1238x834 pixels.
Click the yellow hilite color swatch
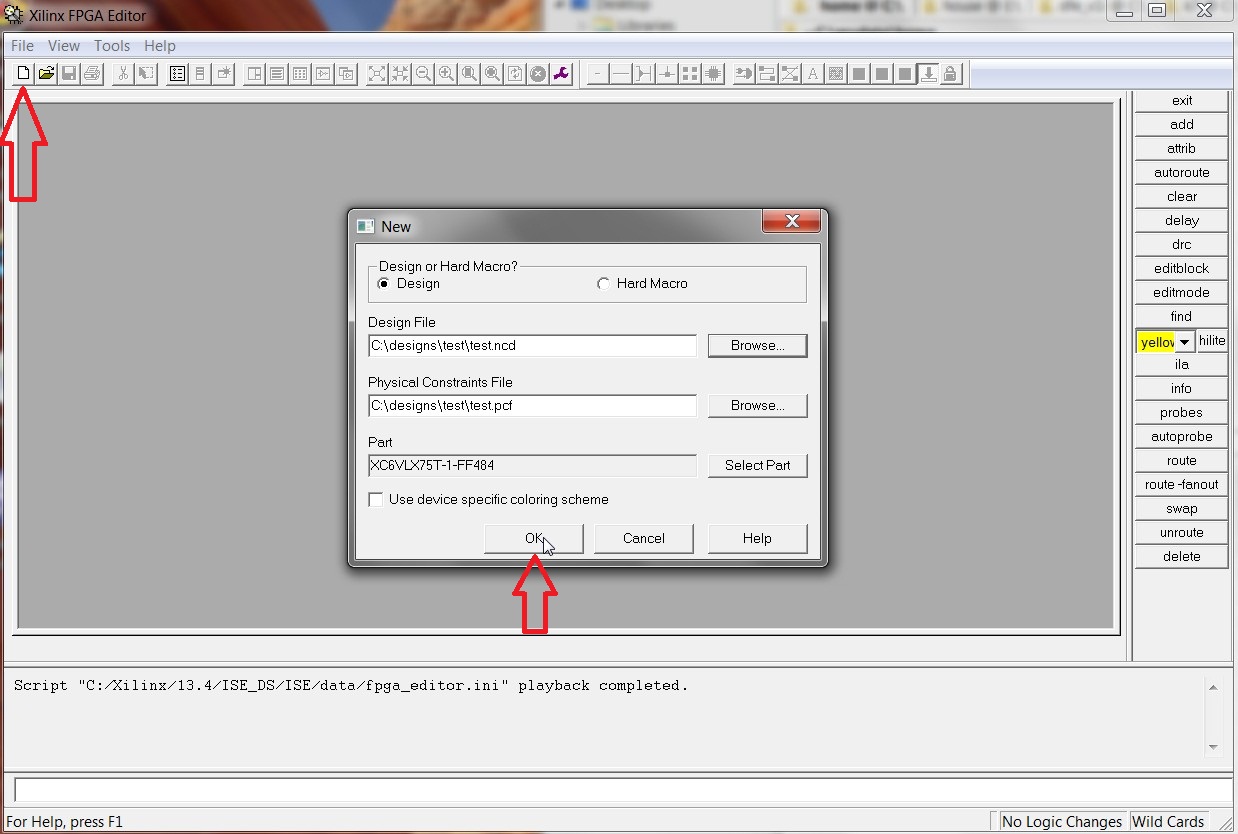point(1155,341)
